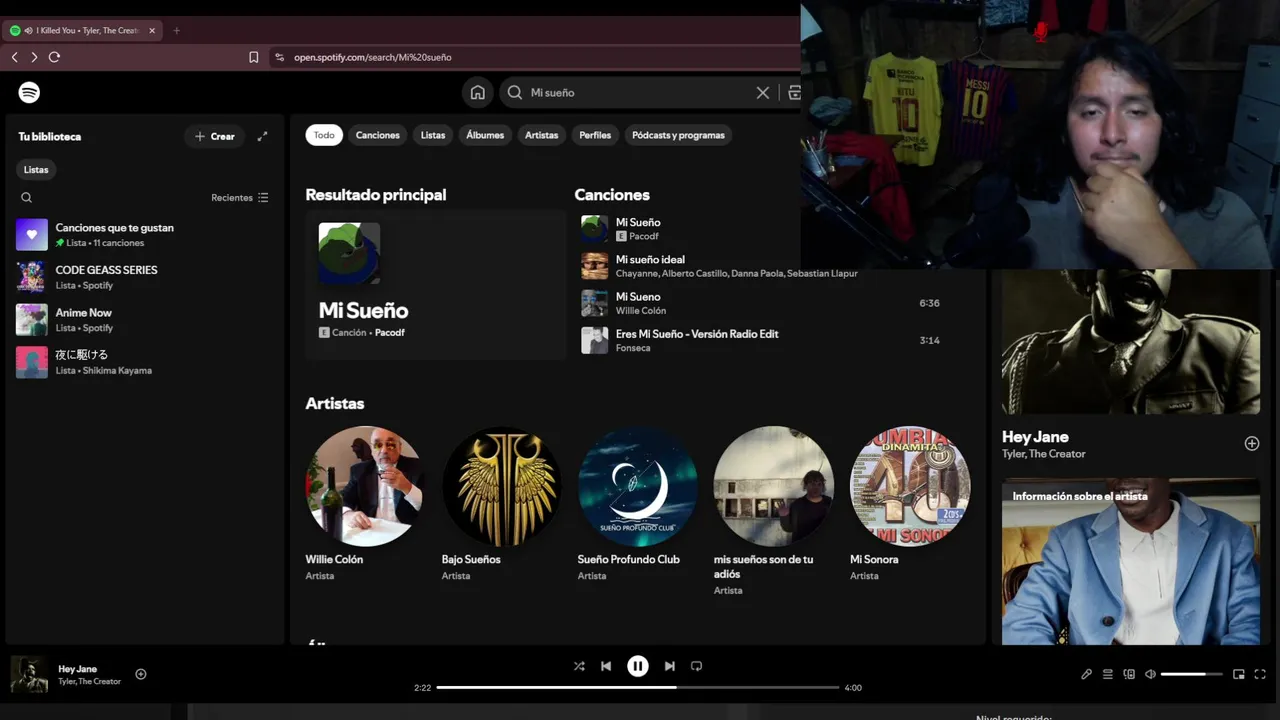The image size is (1280, 720).
Task: Open Hey Jane title in now-playing panel
Action: point(1035,437)
